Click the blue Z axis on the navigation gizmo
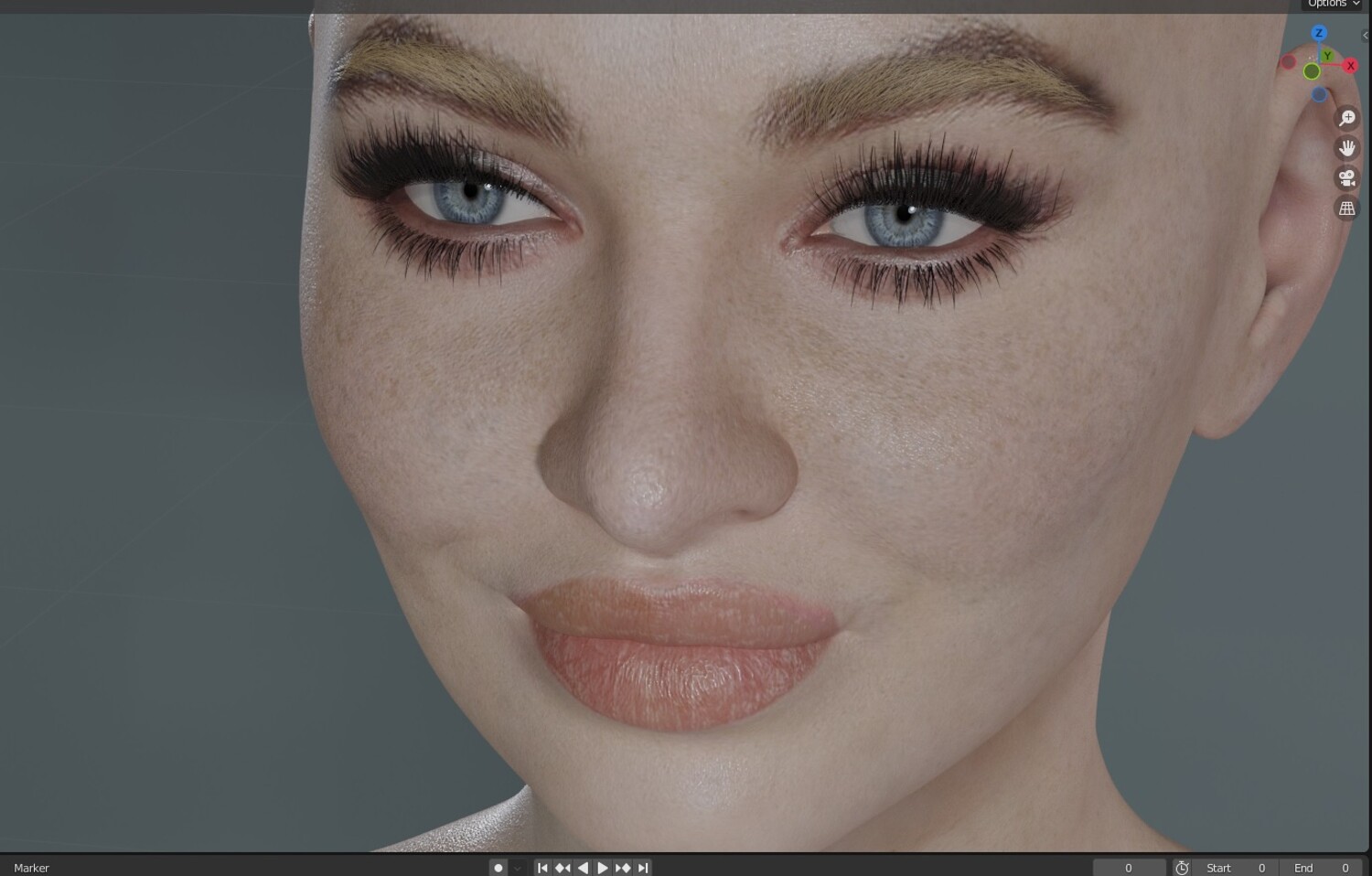The image size is (1372, 876). [x=1318, y=33]
